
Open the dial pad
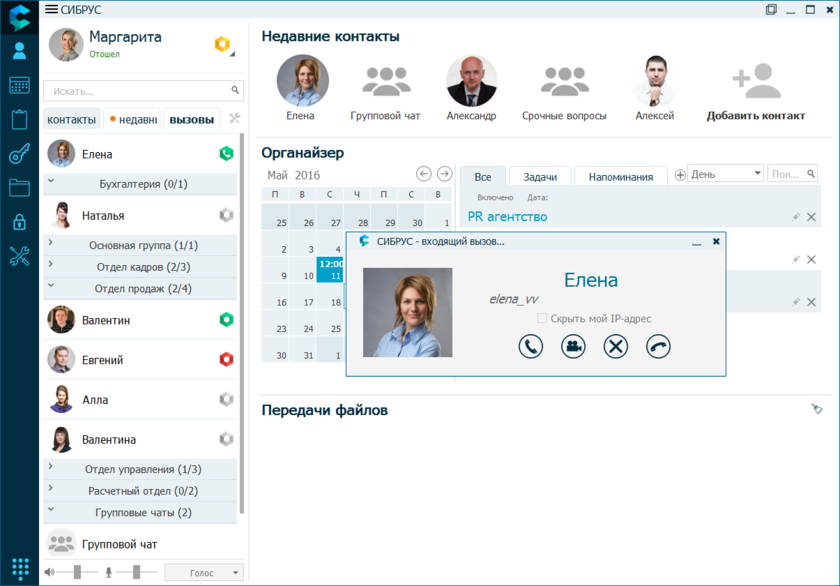19,567
